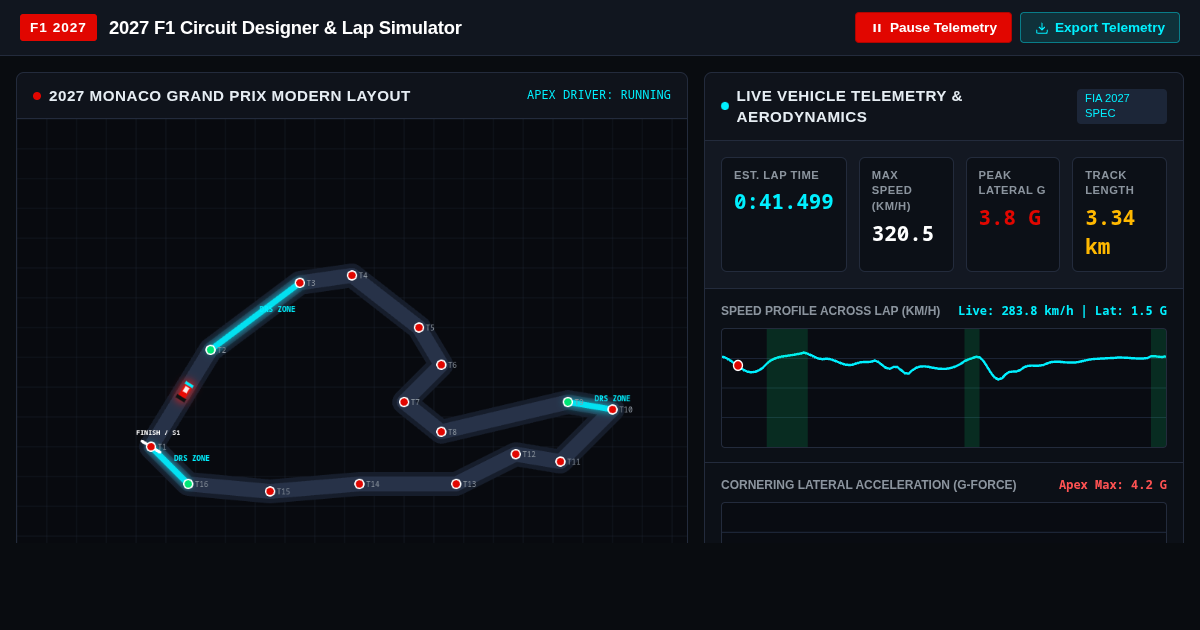Select turn node T7
The width and height of the screenshot is (1200, 630).
tap(404, 402)
